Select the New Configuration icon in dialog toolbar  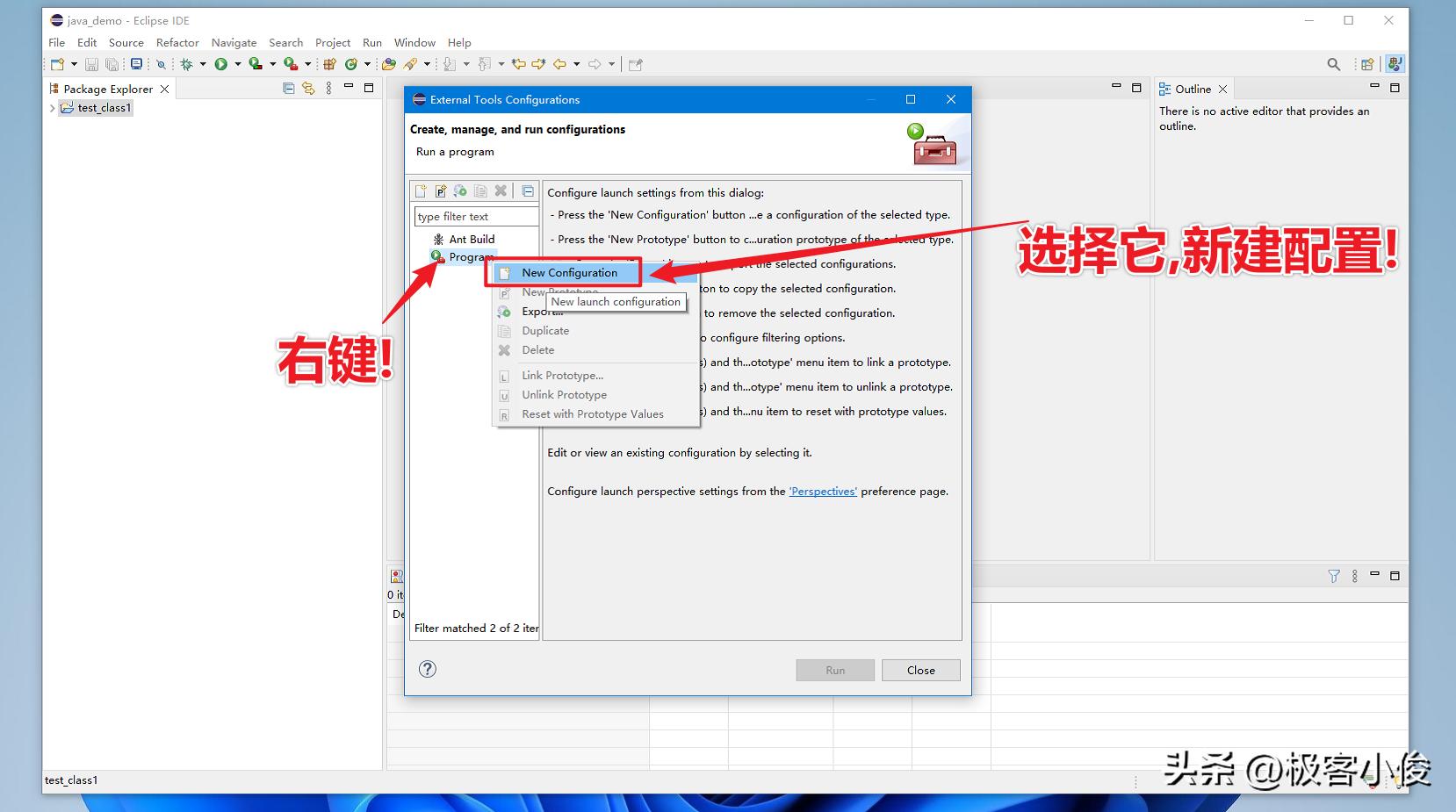pyautogui.click(x=420, y=190)
